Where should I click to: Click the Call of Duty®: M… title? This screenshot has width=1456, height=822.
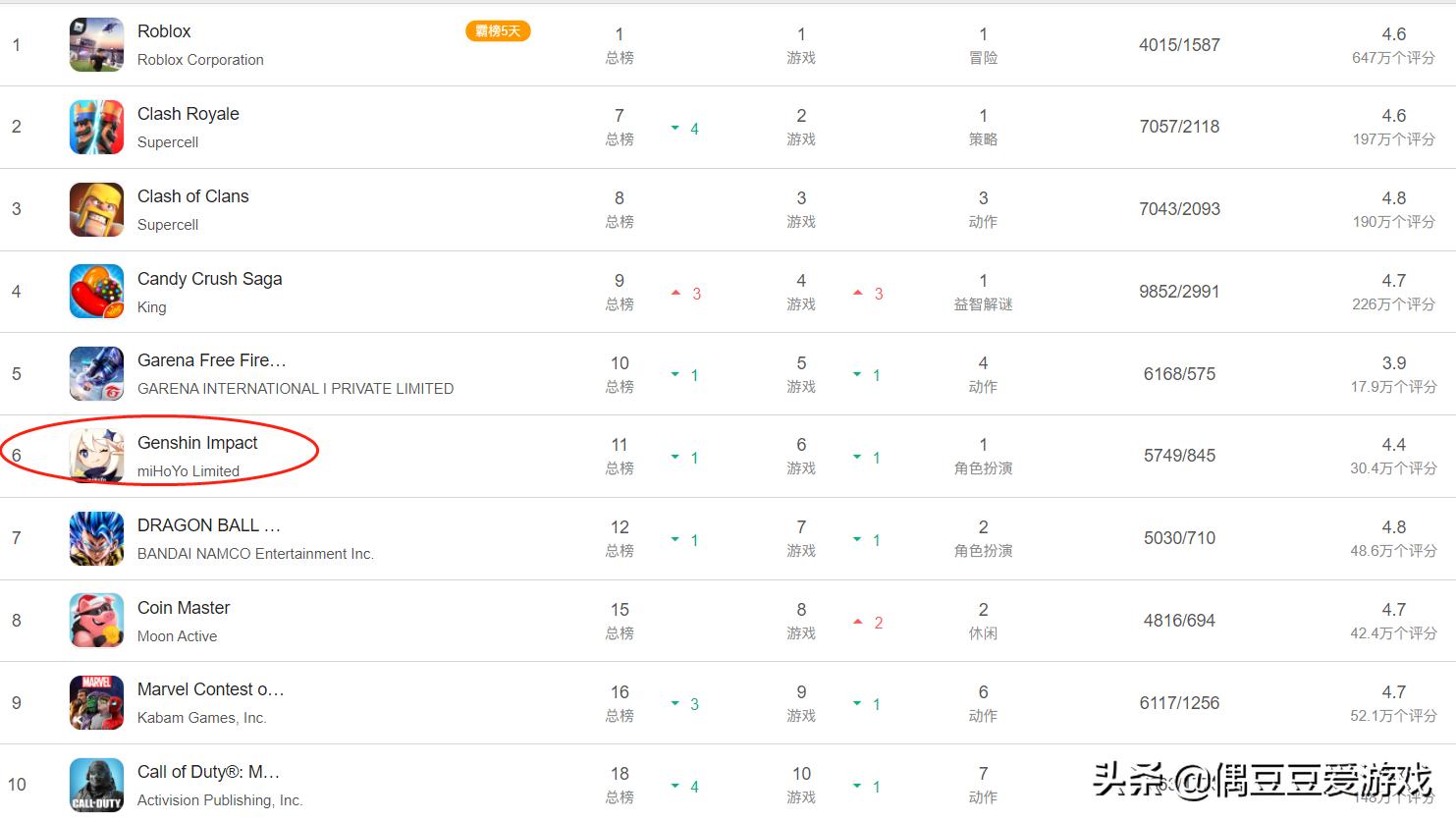pyautogui.click(x=208, y=772)
